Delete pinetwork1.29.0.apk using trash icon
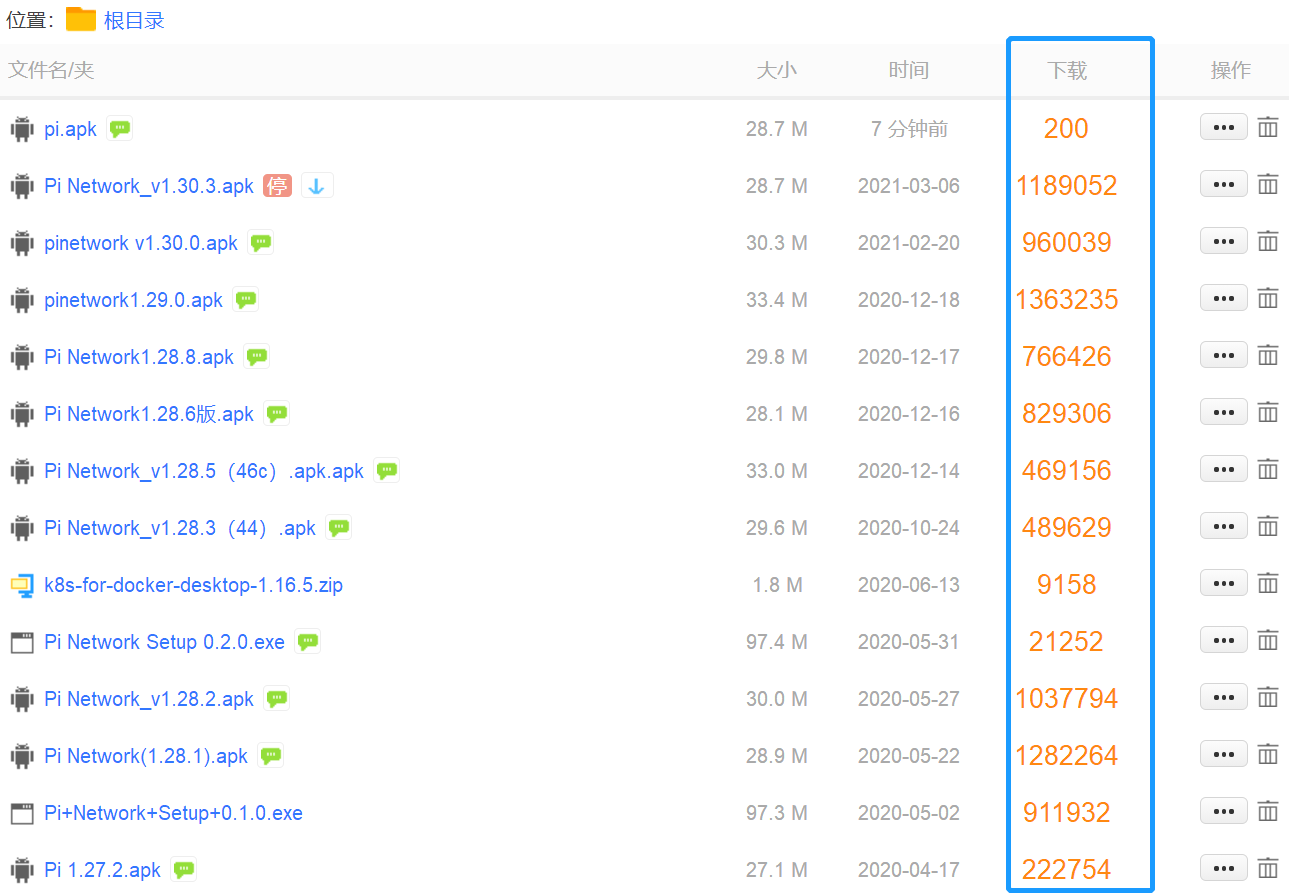 tap(1268, 298)
